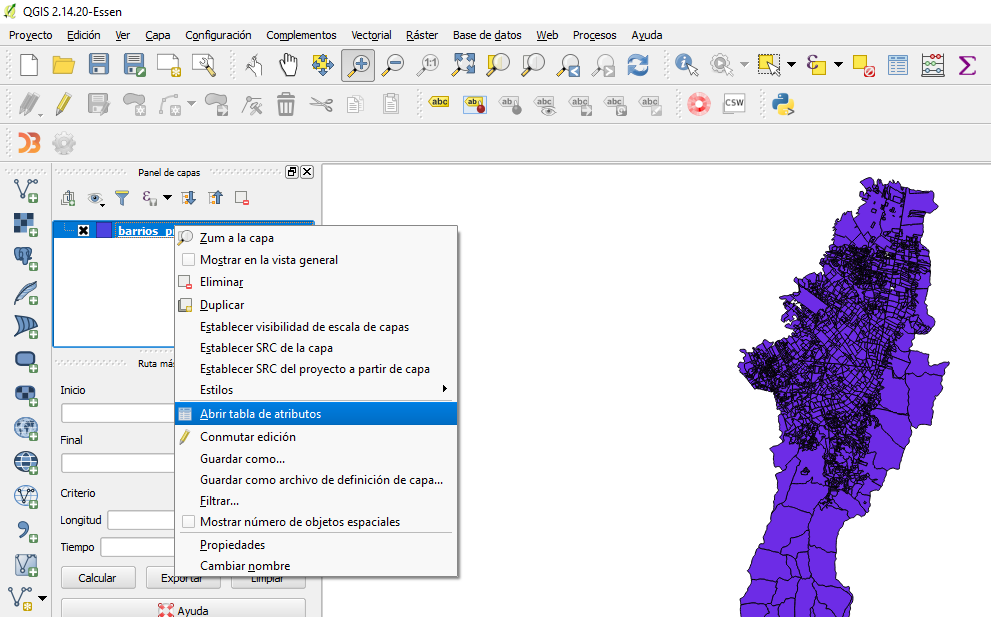Open the statistics summary with the Sigma icon

click(966, 63)
